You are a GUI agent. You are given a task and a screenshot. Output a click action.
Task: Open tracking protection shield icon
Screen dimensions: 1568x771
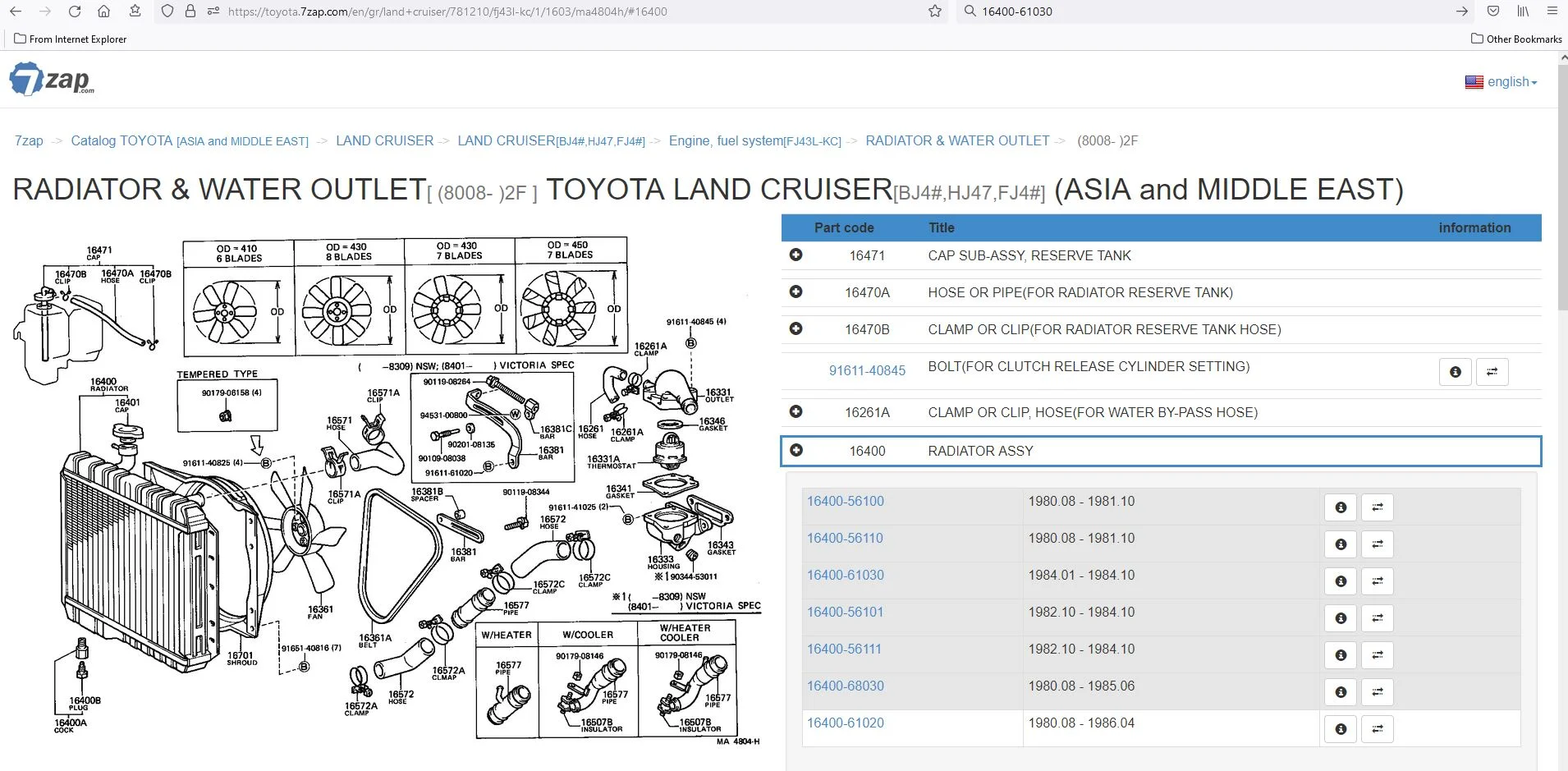pyautogui.click(x=167, y=11)
